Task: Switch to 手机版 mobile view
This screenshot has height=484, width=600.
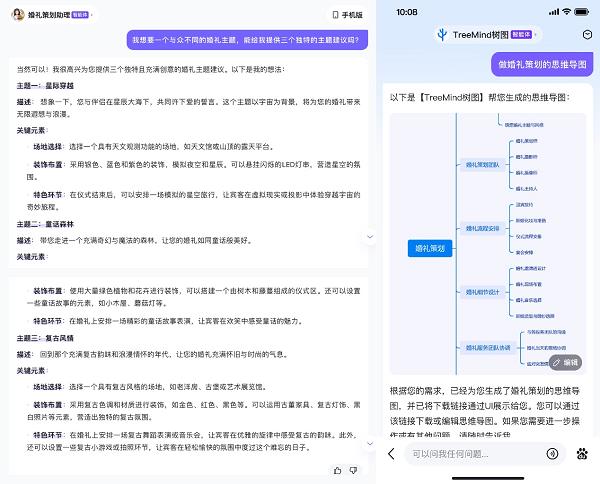Action: pos(347,16)
